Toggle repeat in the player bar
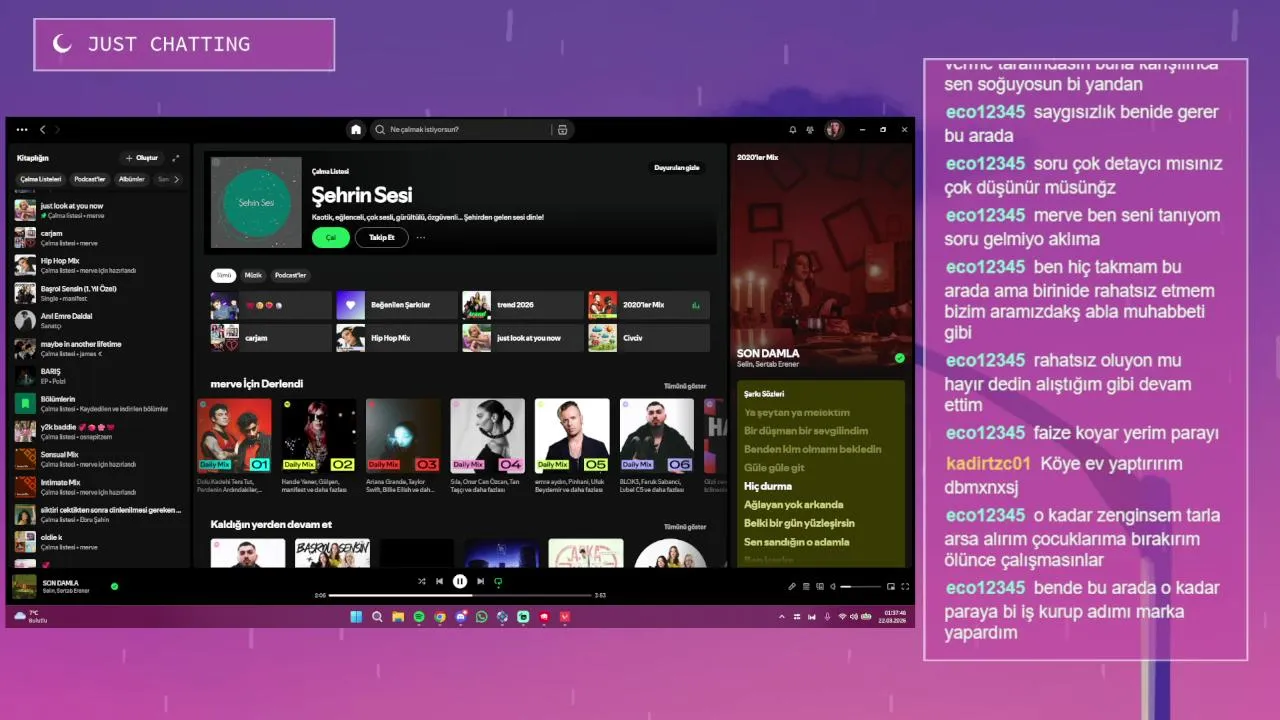Screen dimensions: 1280x720 [x=498, y=581]
